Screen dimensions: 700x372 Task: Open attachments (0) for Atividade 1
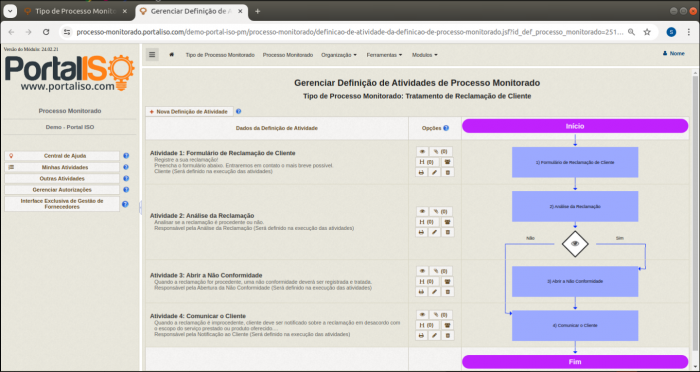[x=441, y=151]
